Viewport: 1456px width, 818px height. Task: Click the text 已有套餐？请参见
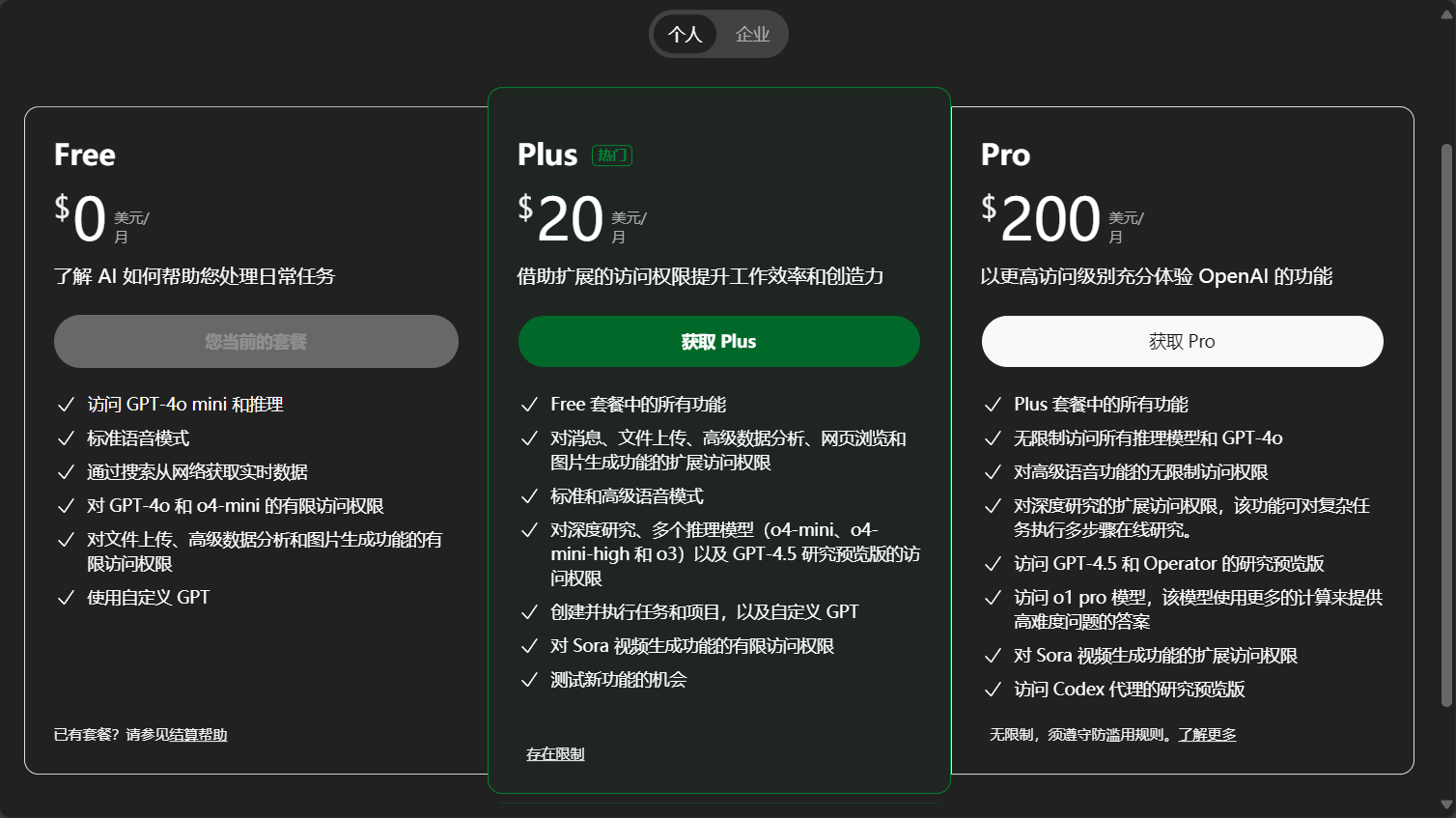click(111, 735)
